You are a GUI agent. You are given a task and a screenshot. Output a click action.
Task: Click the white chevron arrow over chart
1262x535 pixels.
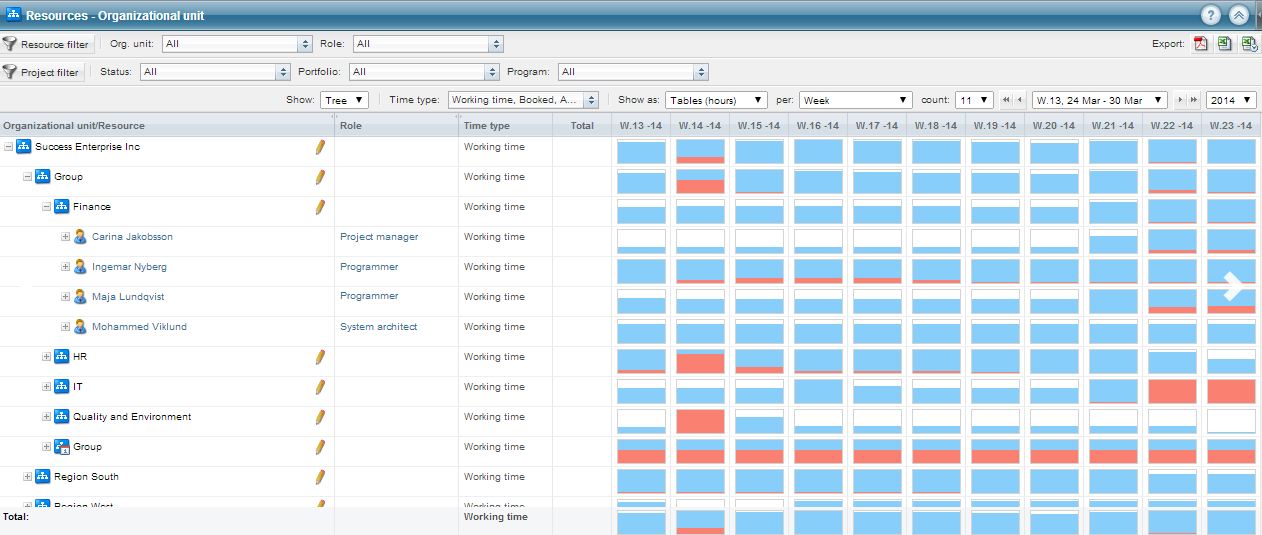[1234, 287]
